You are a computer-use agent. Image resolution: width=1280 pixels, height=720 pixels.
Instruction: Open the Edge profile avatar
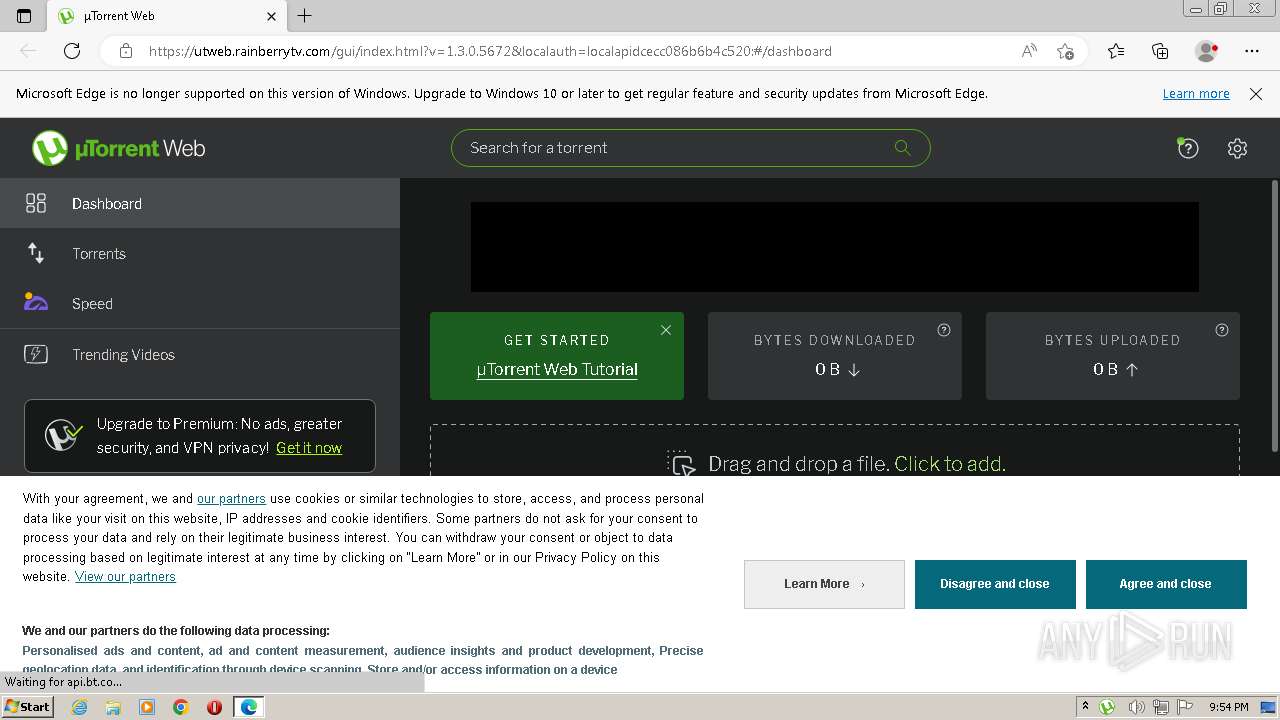tap(1207, 51)
